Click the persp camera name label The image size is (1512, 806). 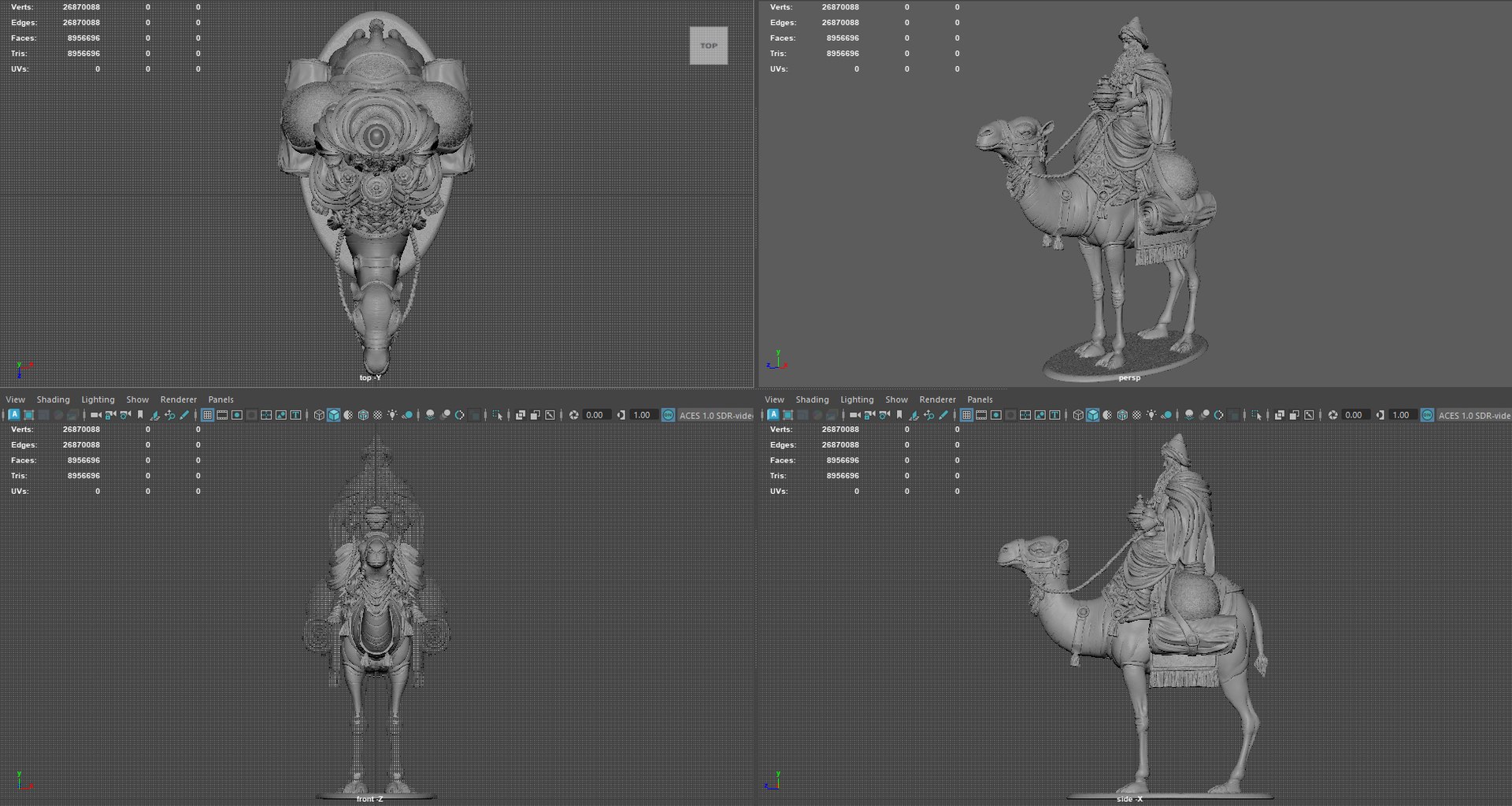(1129, 377)
